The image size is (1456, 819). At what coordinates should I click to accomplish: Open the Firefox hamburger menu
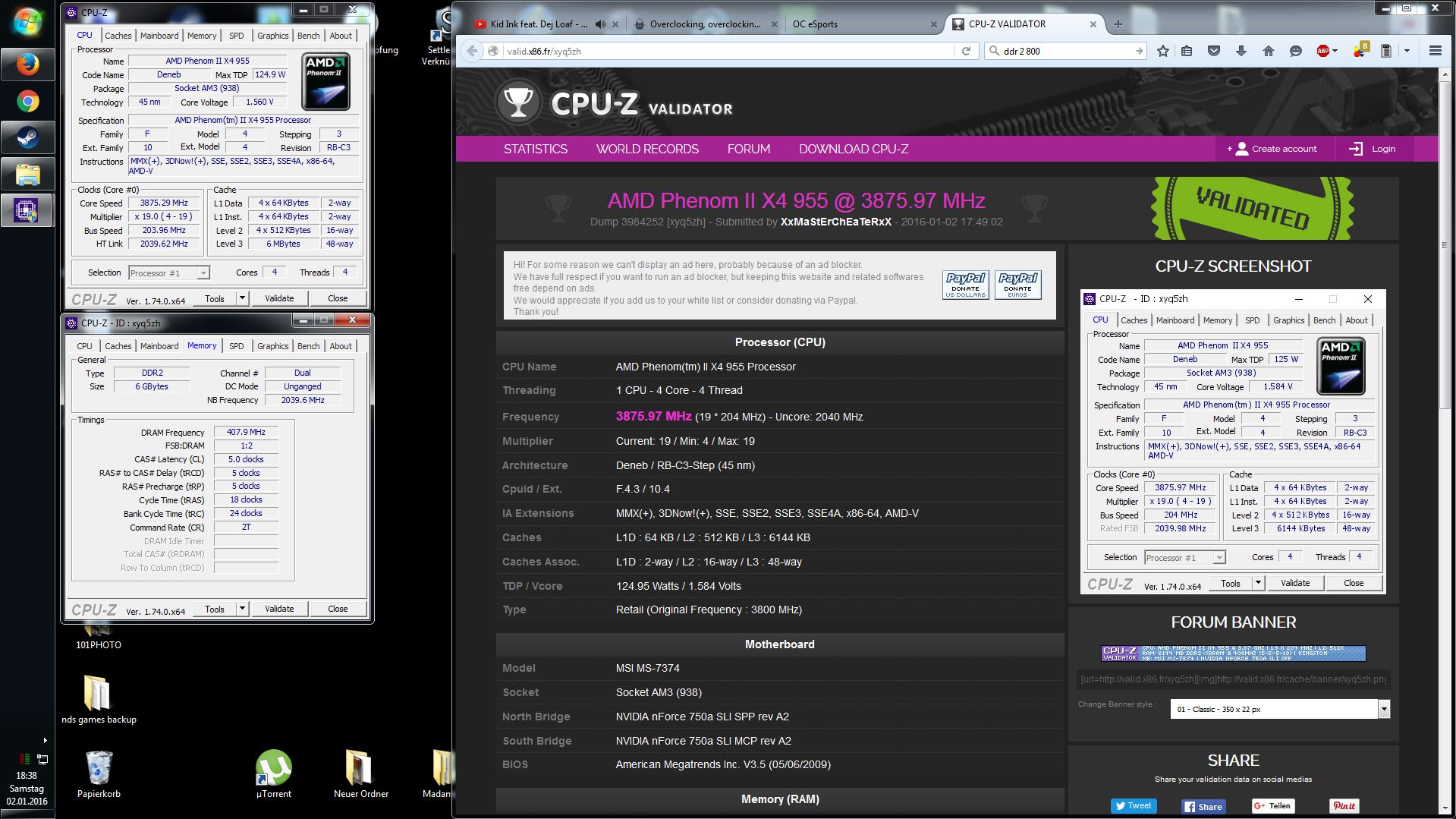(x=1435, y=51)
